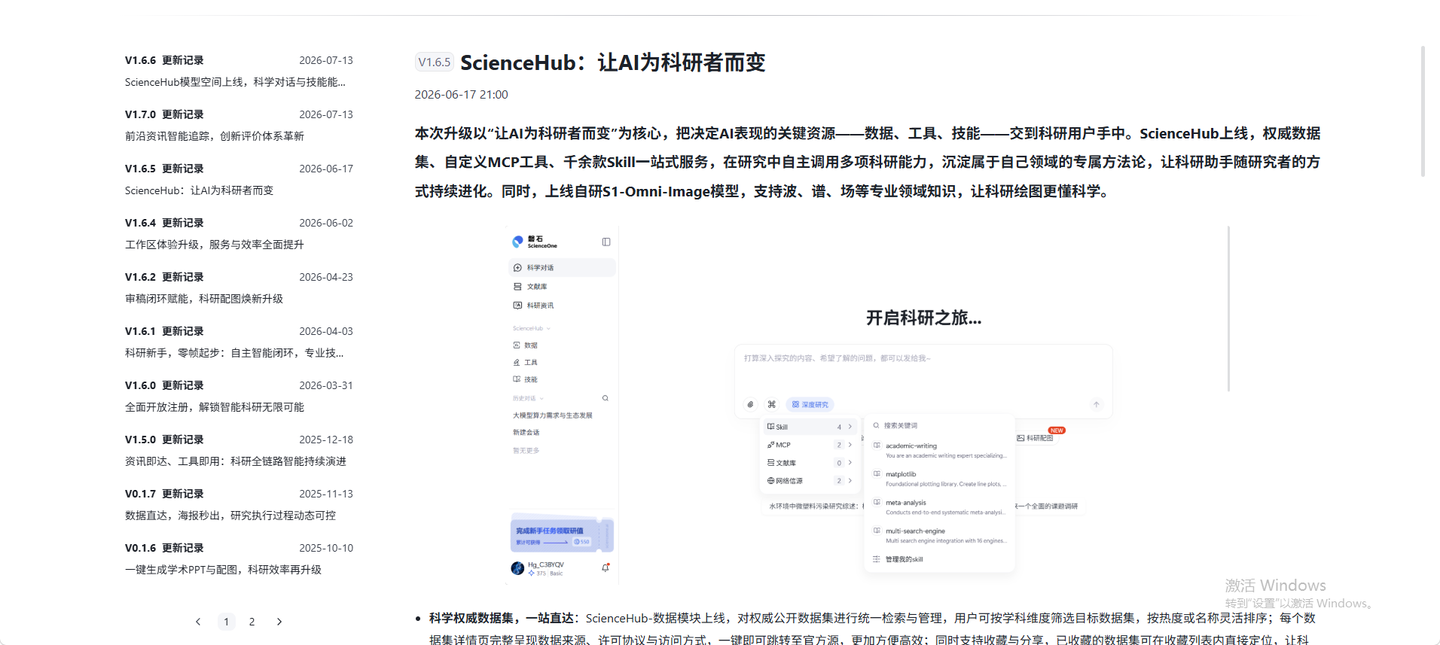The image size is (1440, 645).
Task: Click the bullet heading 科学权威数据集,一站直达
Action: click(501, 619)
